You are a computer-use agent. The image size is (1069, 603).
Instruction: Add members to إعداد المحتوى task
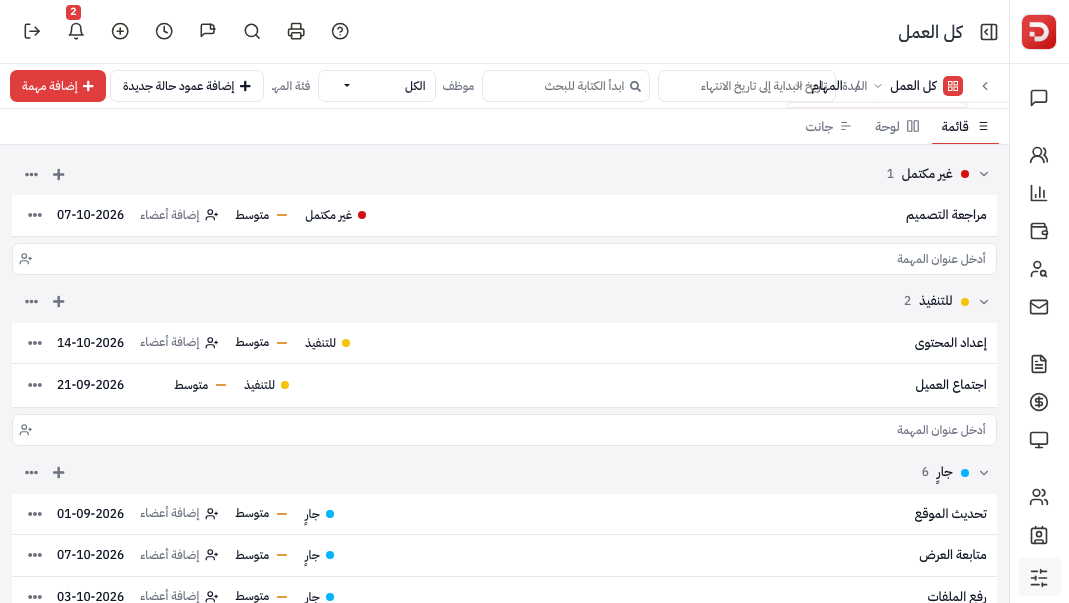point(179,342)
